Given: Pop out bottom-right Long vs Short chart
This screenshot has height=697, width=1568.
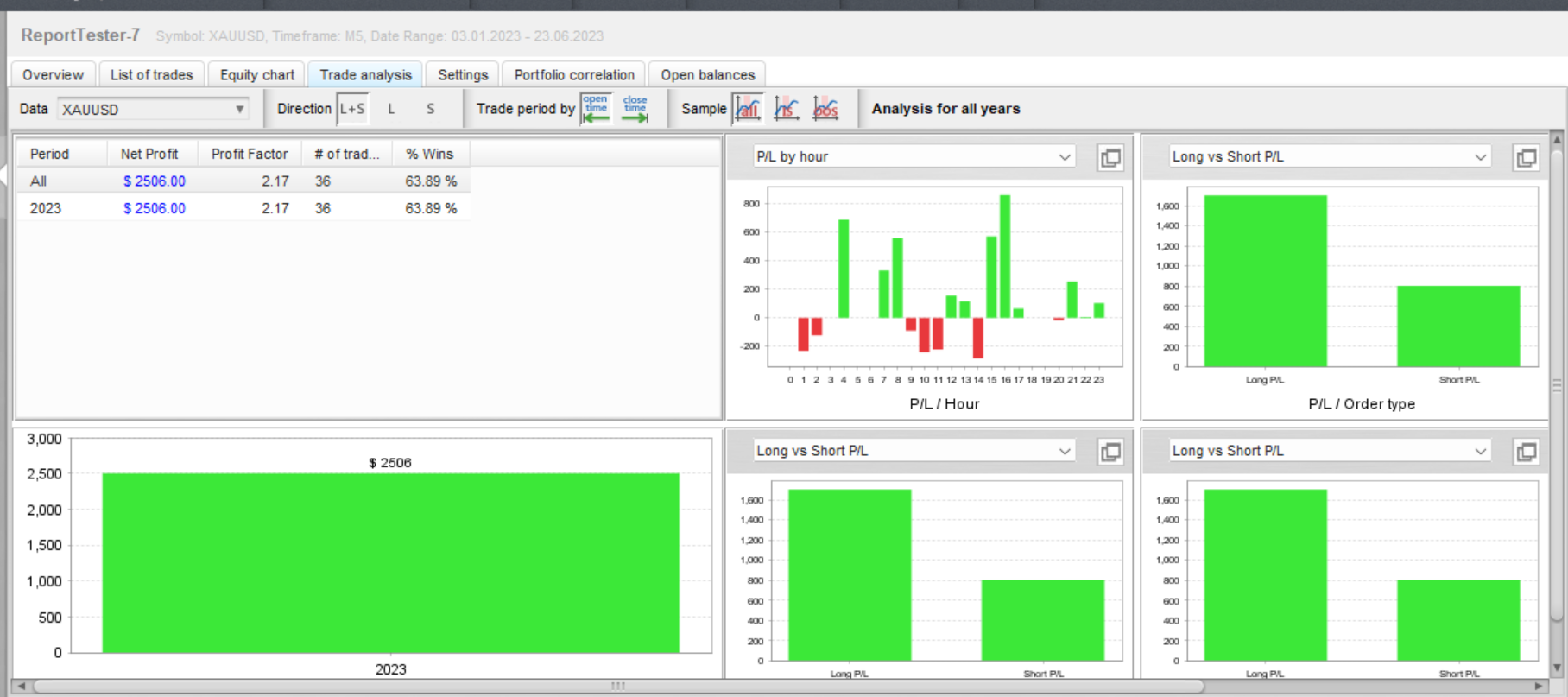Looking at the screenshot, I should (1527, 452).
